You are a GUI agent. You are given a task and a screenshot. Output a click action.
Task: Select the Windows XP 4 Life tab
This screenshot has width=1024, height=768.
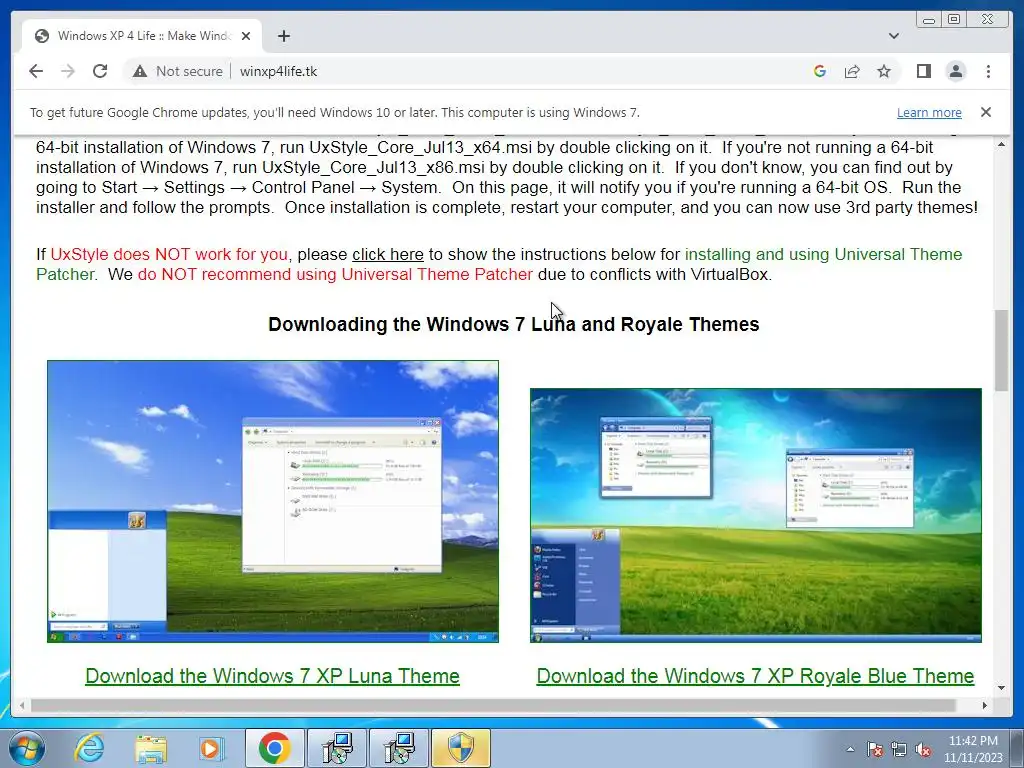[142, 36]
